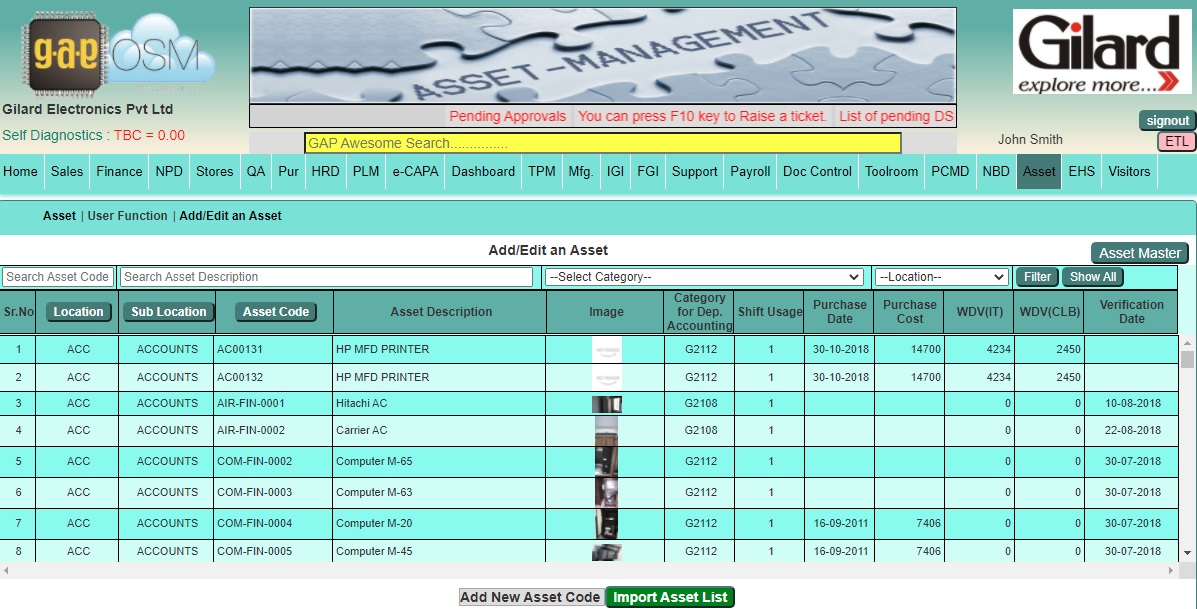1197x609 pixels.
Task: Sort by the Asset Code column header
Action: [x=276, y=312]
